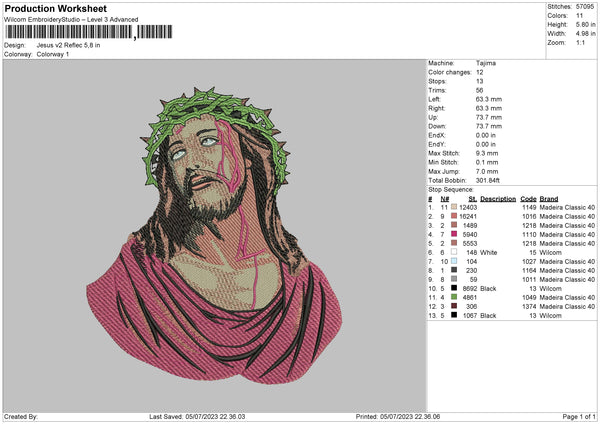Click the barcode under the worksheet title
This screenshot has width=600, height=424.
(88, 32)
